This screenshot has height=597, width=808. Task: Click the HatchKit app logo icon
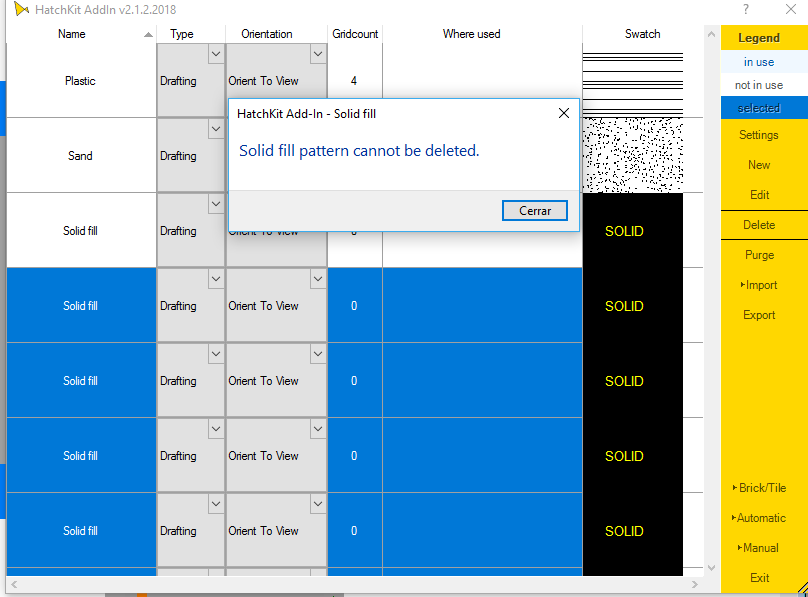pos(21,9)
